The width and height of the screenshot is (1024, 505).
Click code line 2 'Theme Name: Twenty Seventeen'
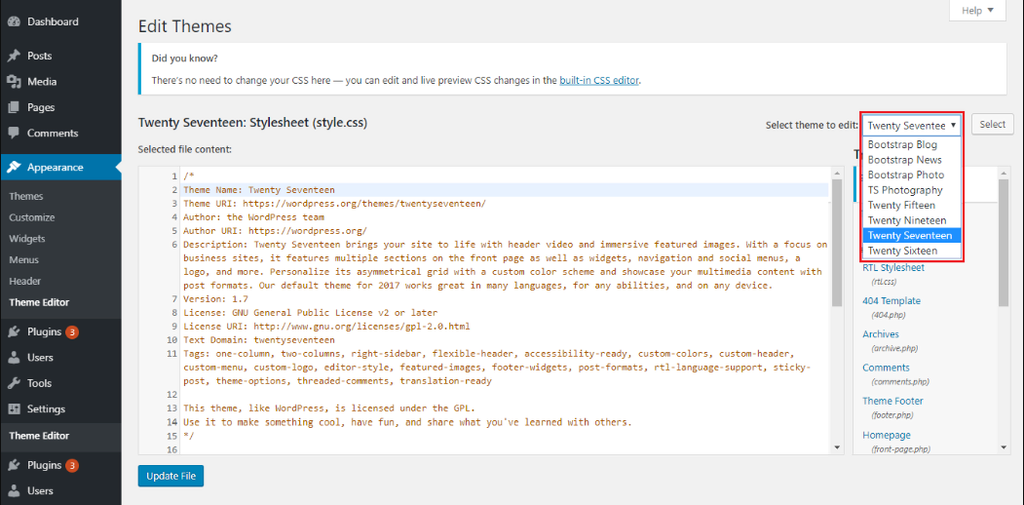[x=259, y=190]
